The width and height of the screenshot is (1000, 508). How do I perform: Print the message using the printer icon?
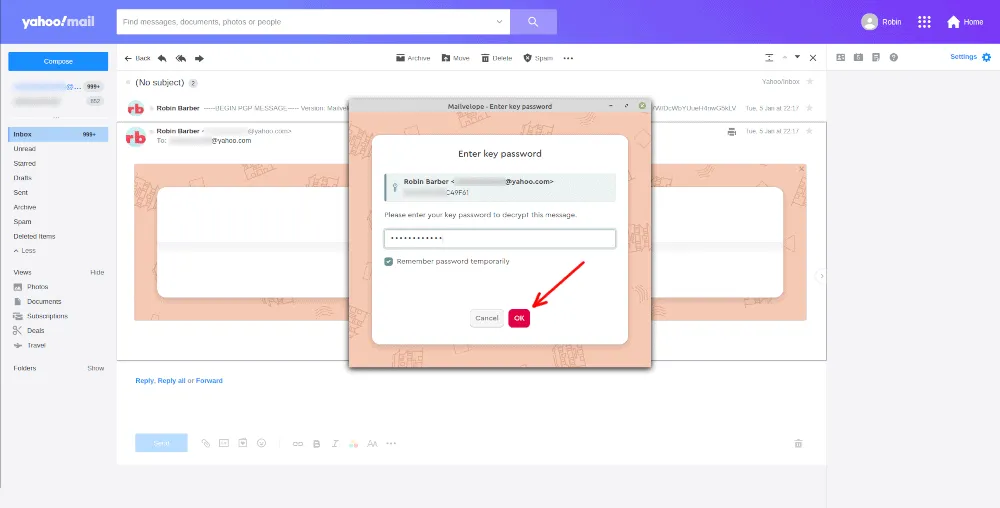pos(732,131)
